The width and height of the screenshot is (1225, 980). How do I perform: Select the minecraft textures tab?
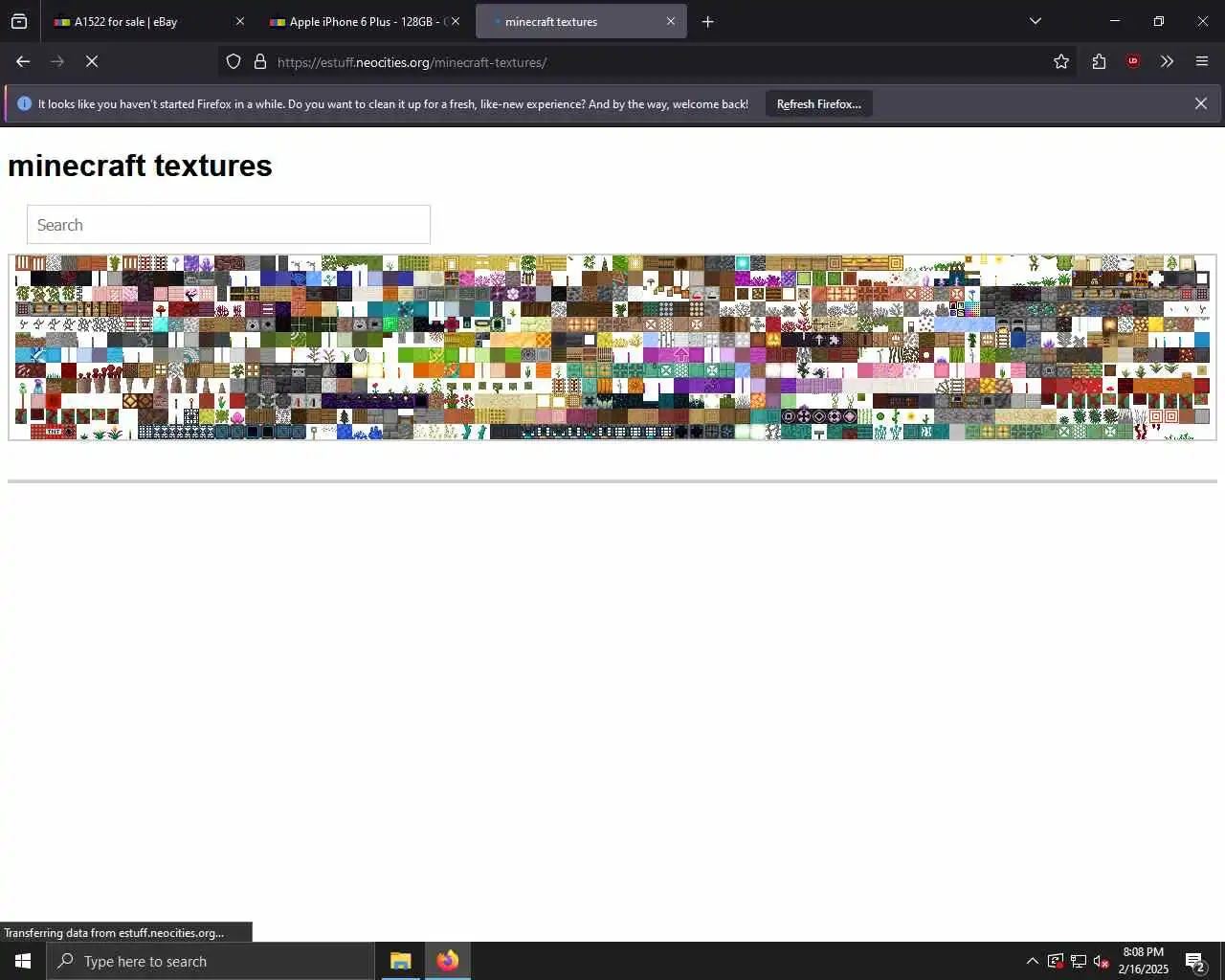581,21
